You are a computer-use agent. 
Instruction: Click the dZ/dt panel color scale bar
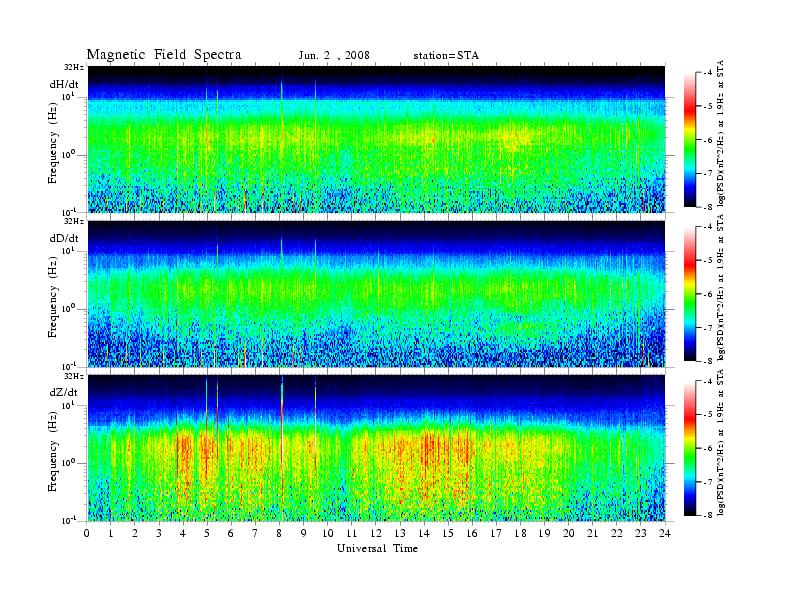point(689,448)
